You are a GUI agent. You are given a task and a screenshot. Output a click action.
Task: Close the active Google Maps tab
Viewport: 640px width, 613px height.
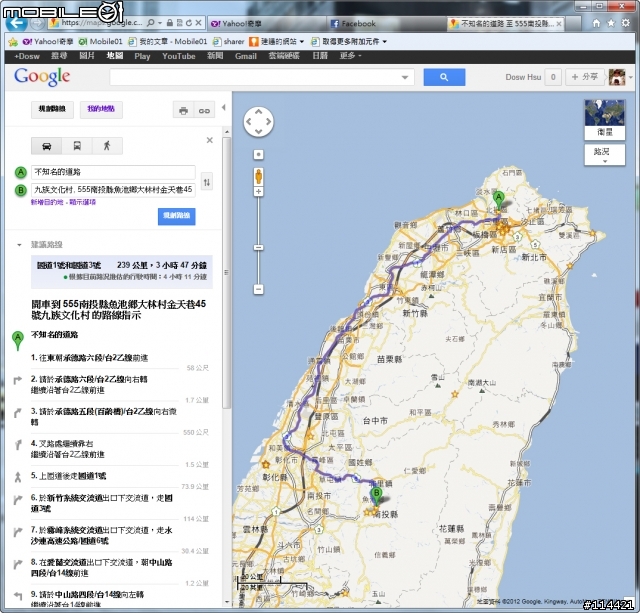(x=559, y=24)
